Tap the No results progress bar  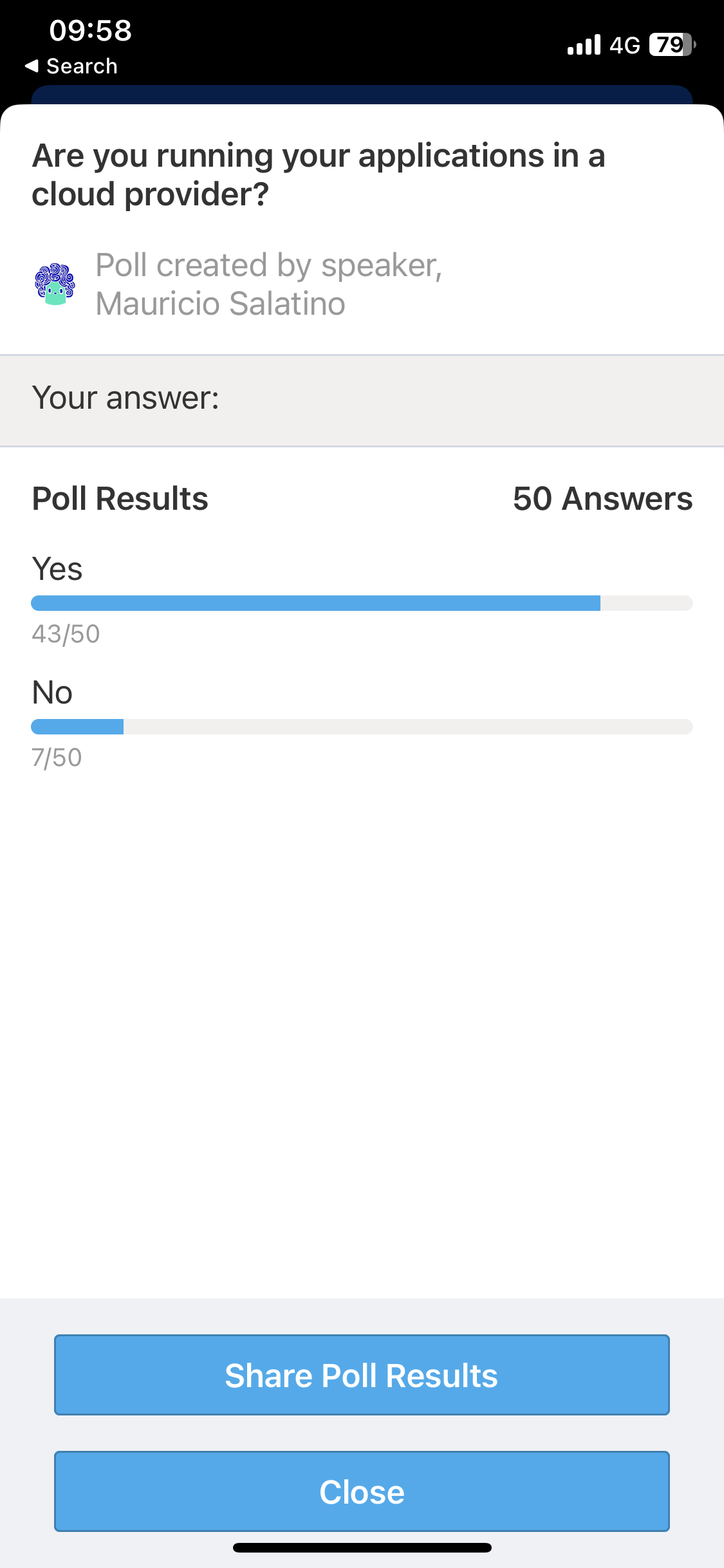coord(362,727)
